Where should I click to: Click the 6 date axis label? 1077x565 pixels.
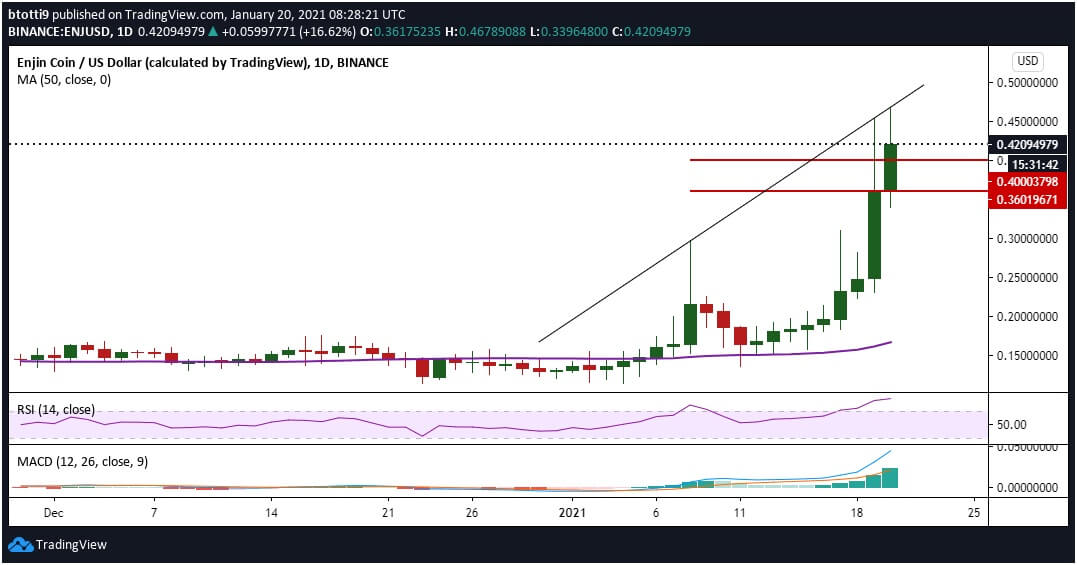click(656, 512)
